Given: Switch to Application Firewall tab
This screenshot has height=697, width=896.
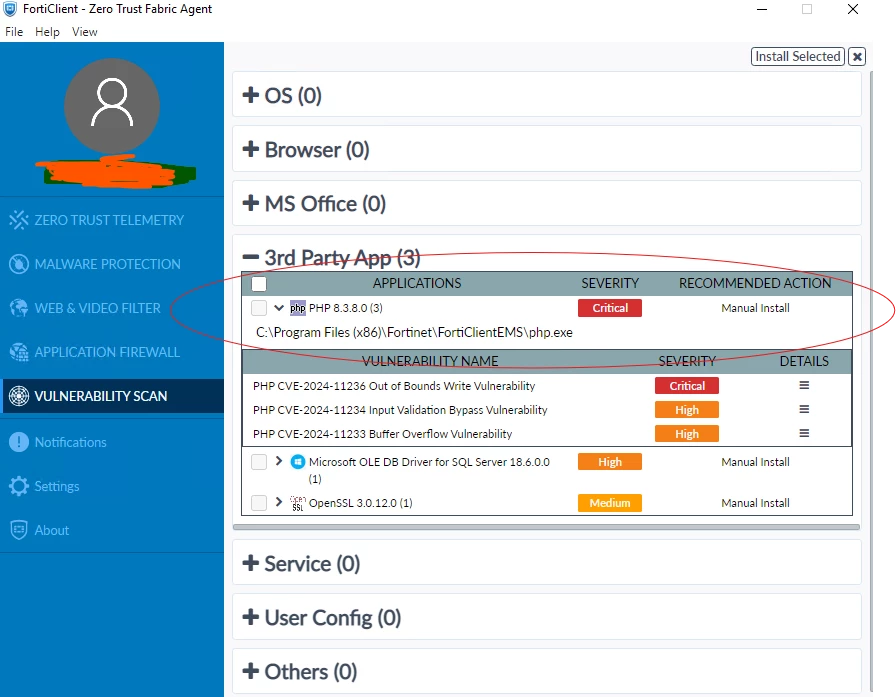Looking at the screenshot, I should point(112,352).
